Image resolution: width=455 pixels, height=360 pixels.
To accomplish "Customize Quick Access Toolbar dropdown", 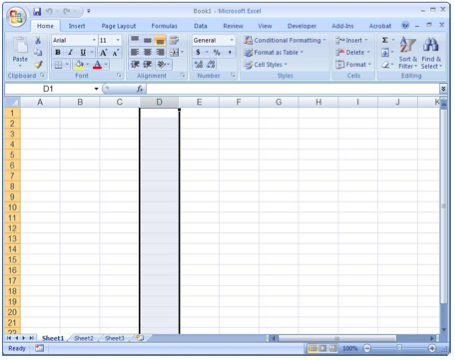I will click(89, 11).
